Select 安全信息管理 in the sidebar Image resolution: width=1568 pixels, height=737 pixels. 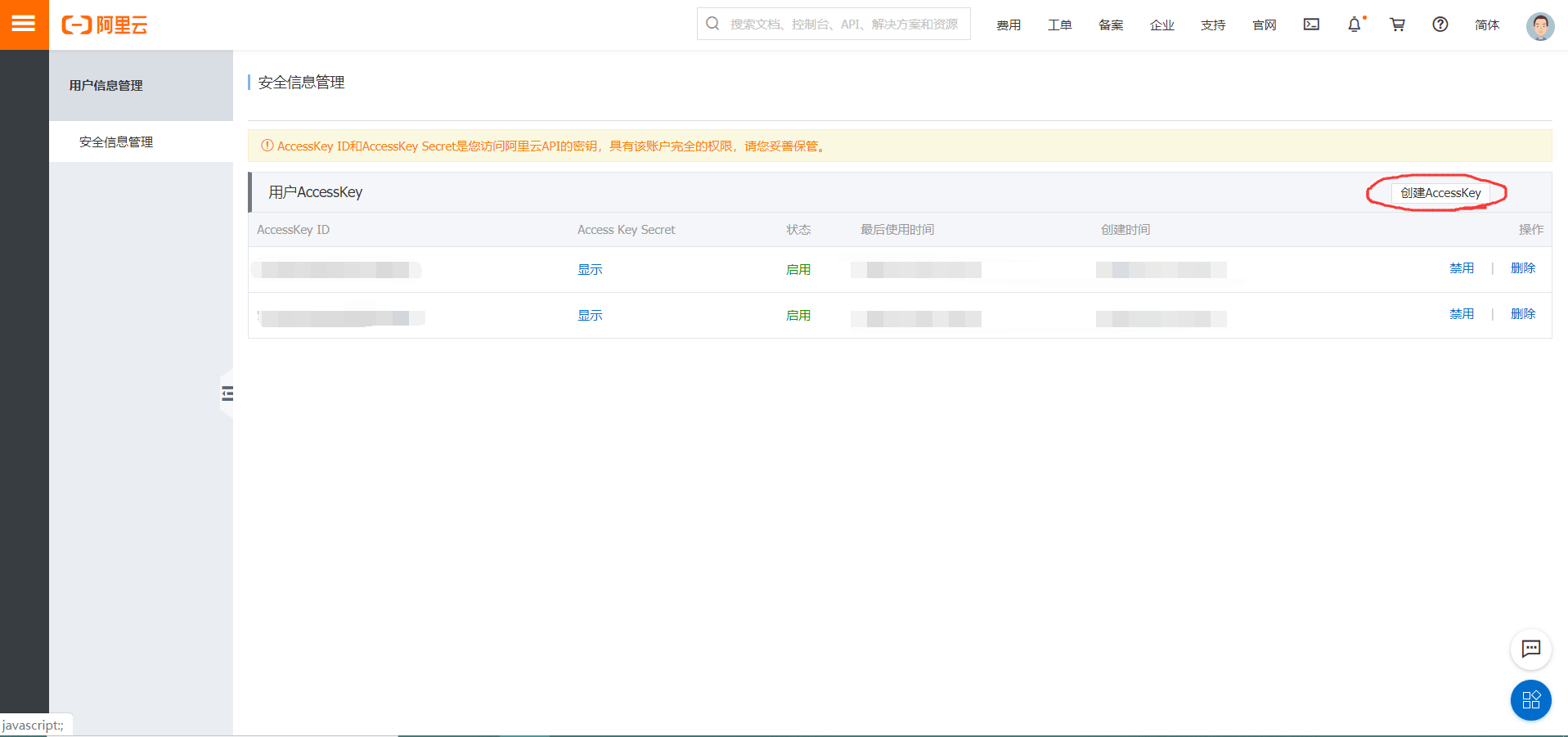point(141,142)
